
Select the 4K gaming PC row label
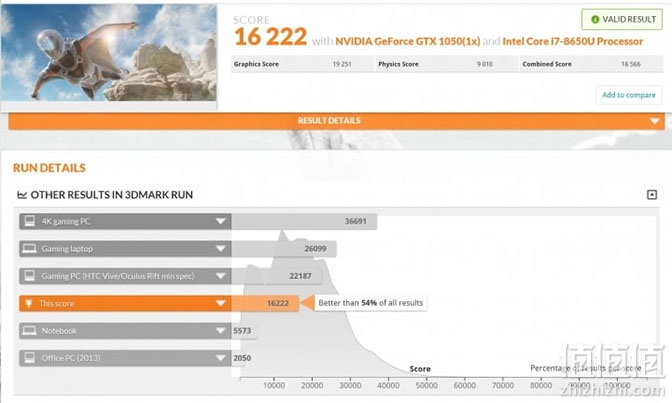(66, 222)
